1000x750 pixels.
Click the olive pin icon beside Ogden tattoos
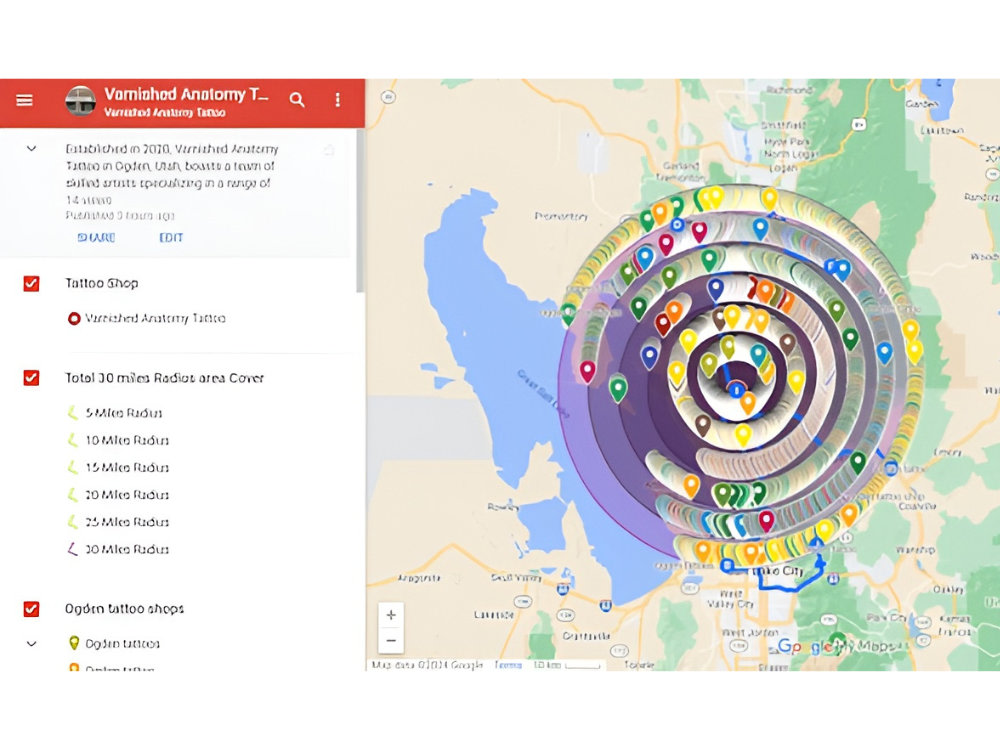coord(74,643)
